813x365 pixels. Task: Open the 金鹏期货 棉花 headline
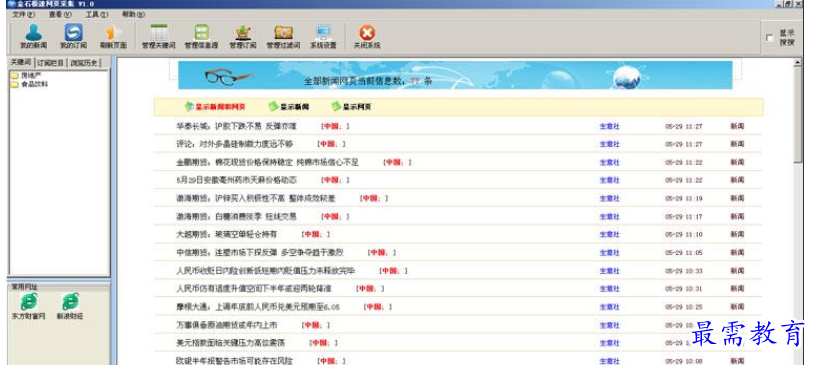(x=268, y=162)
